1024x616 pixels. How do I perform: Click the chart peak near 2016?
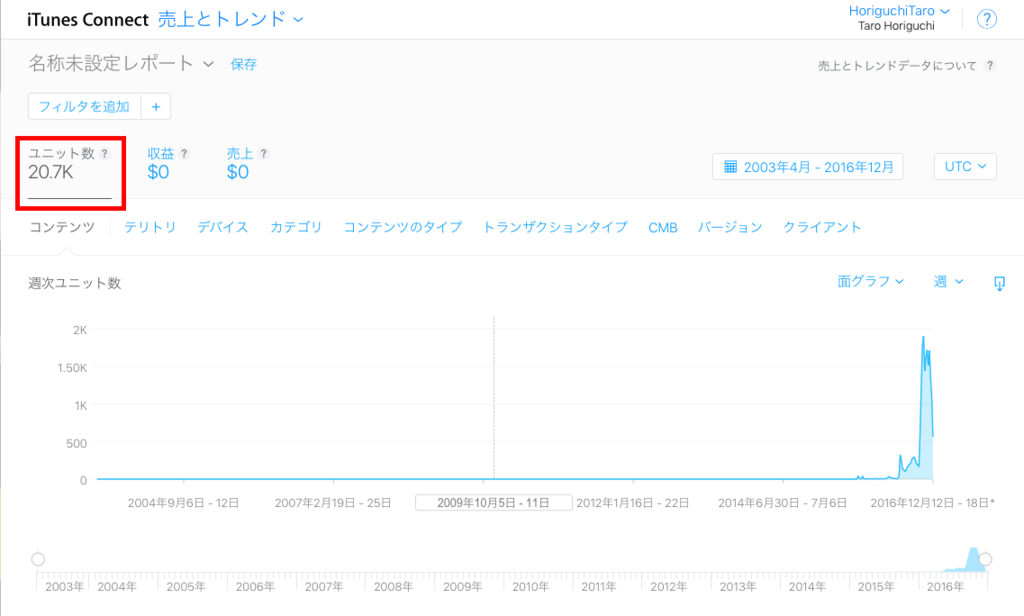click(923, 337)
